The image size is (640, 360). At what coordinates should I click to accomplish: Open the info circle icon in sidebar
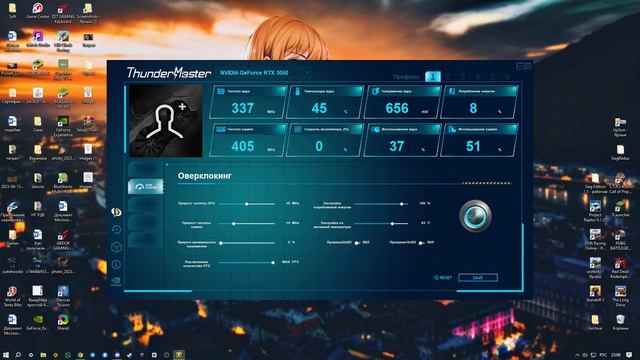(116, 264)
